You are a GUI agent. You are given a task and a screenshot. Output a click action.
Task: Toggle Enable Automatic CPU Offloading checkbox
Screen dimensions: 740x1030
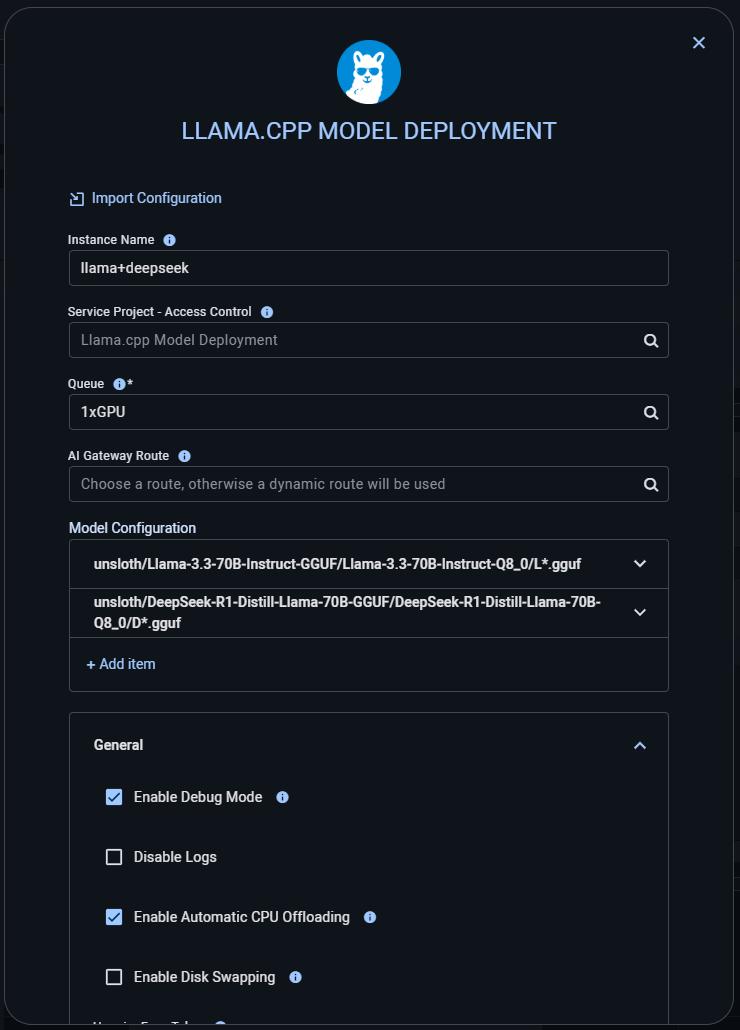tap(114, 917)
